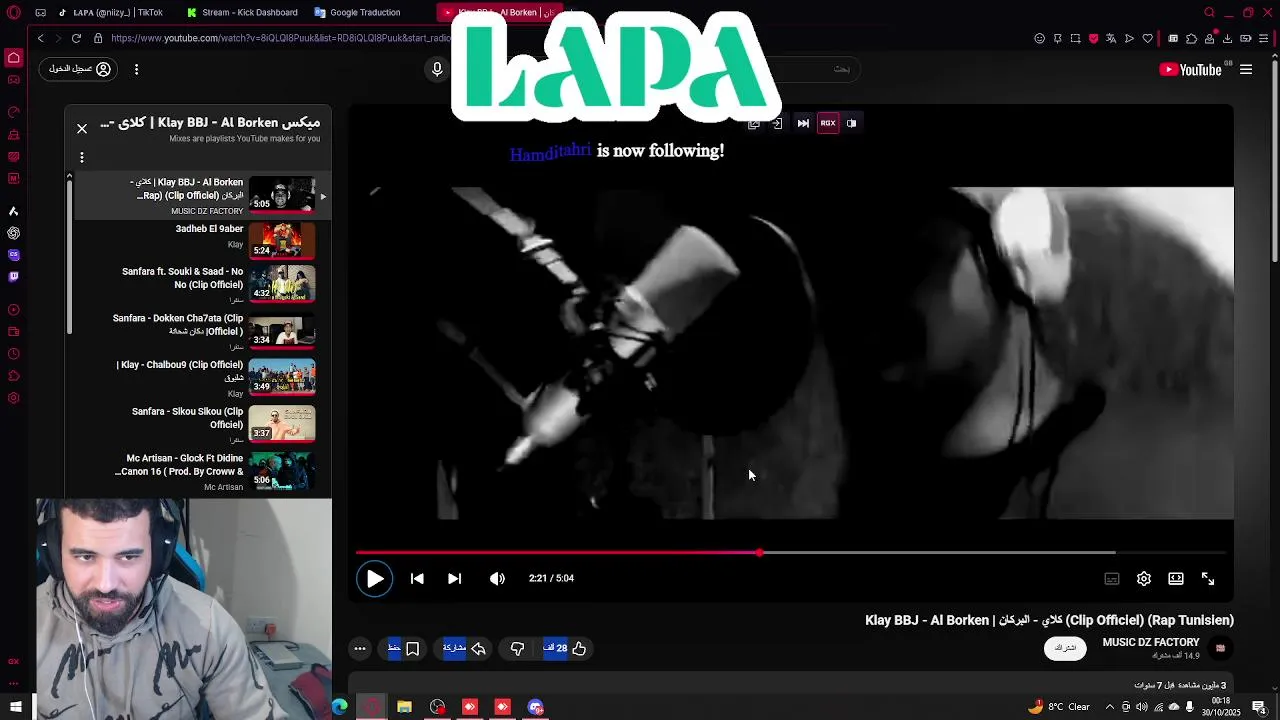Open YouTube hamburger guide menu
This screenshot has width=1280, height=720.
[x=1246, y=69]
